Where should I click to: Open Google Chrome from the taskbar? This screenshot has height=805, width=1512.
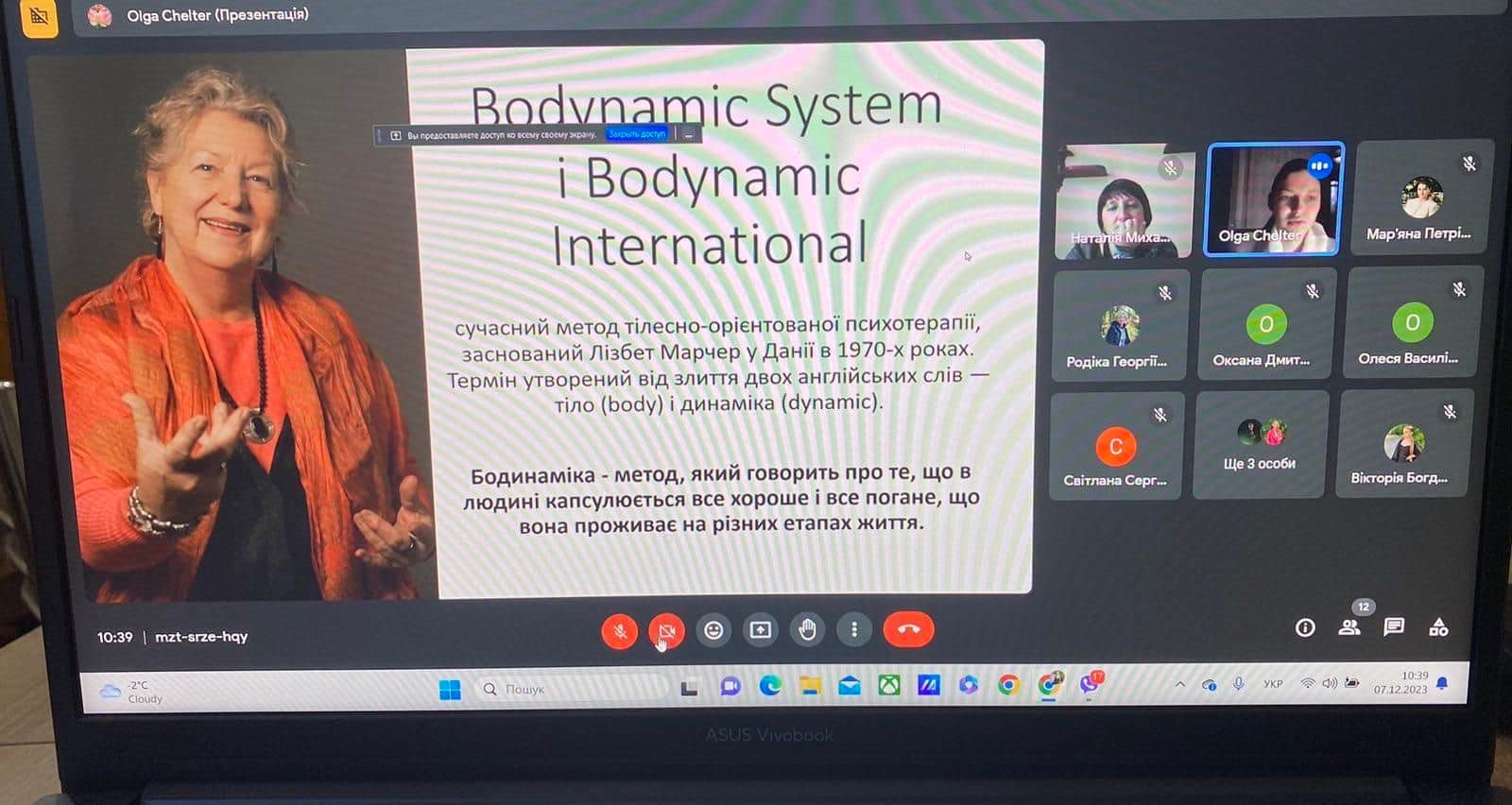1008,686
